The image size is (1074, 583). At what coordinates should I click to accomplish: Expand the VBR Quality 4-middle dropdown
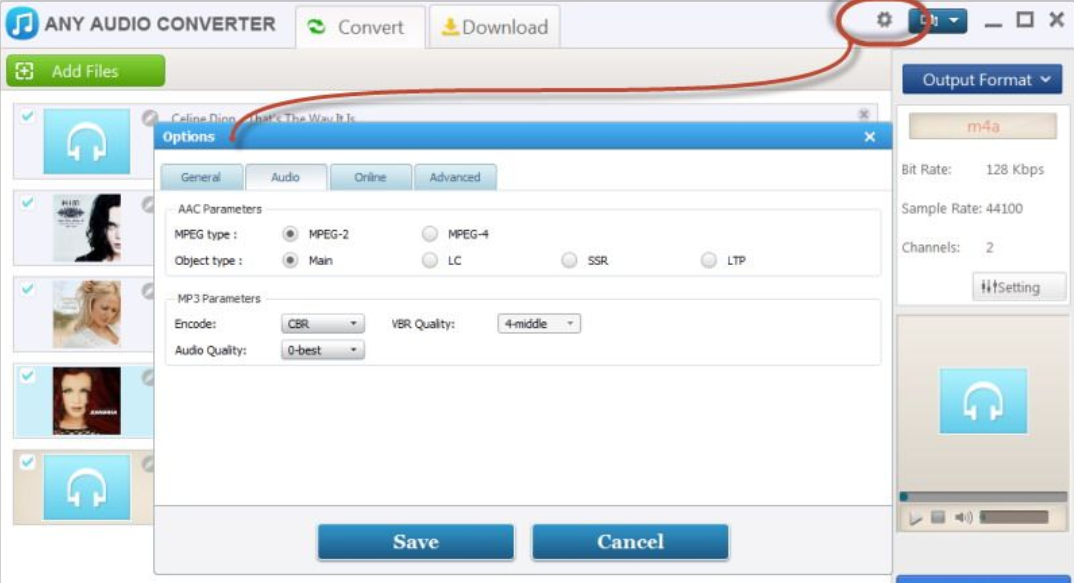point(539,323)
